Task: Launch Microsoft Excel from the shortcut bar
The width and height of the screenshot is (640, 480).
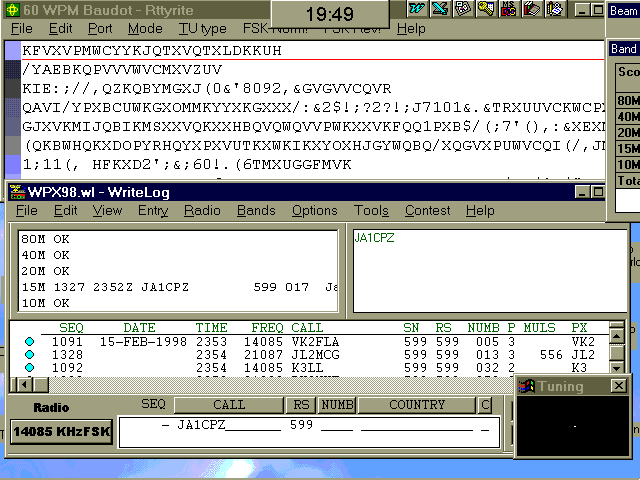Action: 440,9
